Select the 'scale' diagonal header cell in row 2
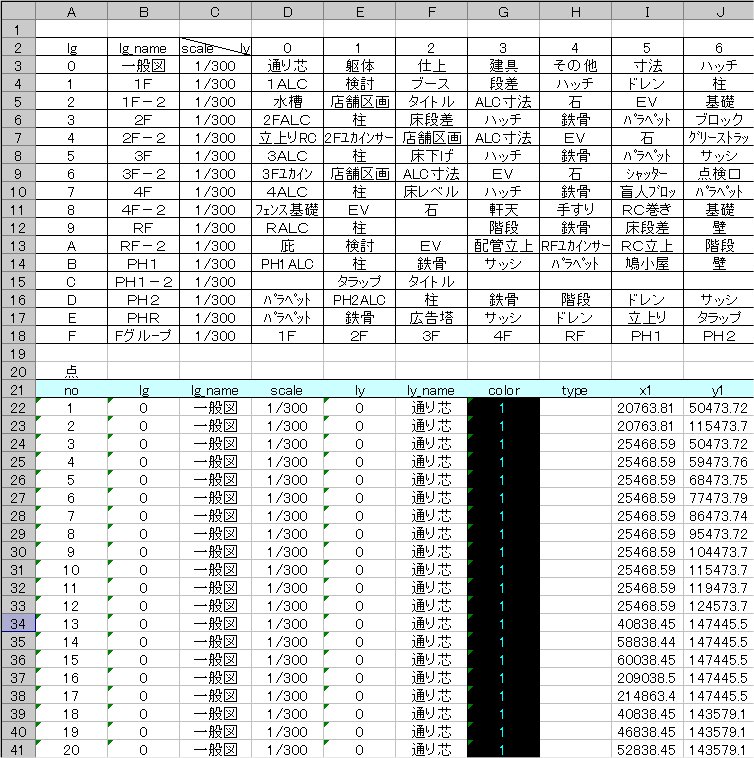The image size is (754, 758). pos(215,47)
